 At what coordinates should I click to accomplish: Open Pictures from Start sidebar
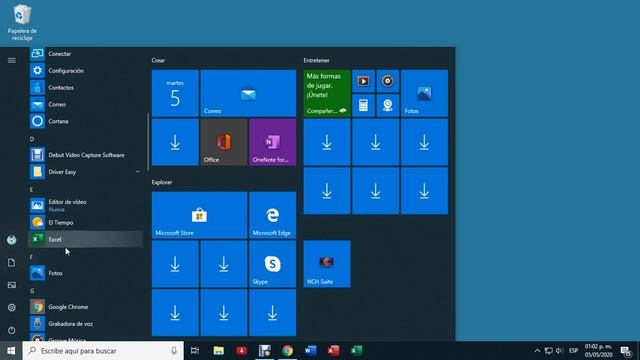point(11,285)
